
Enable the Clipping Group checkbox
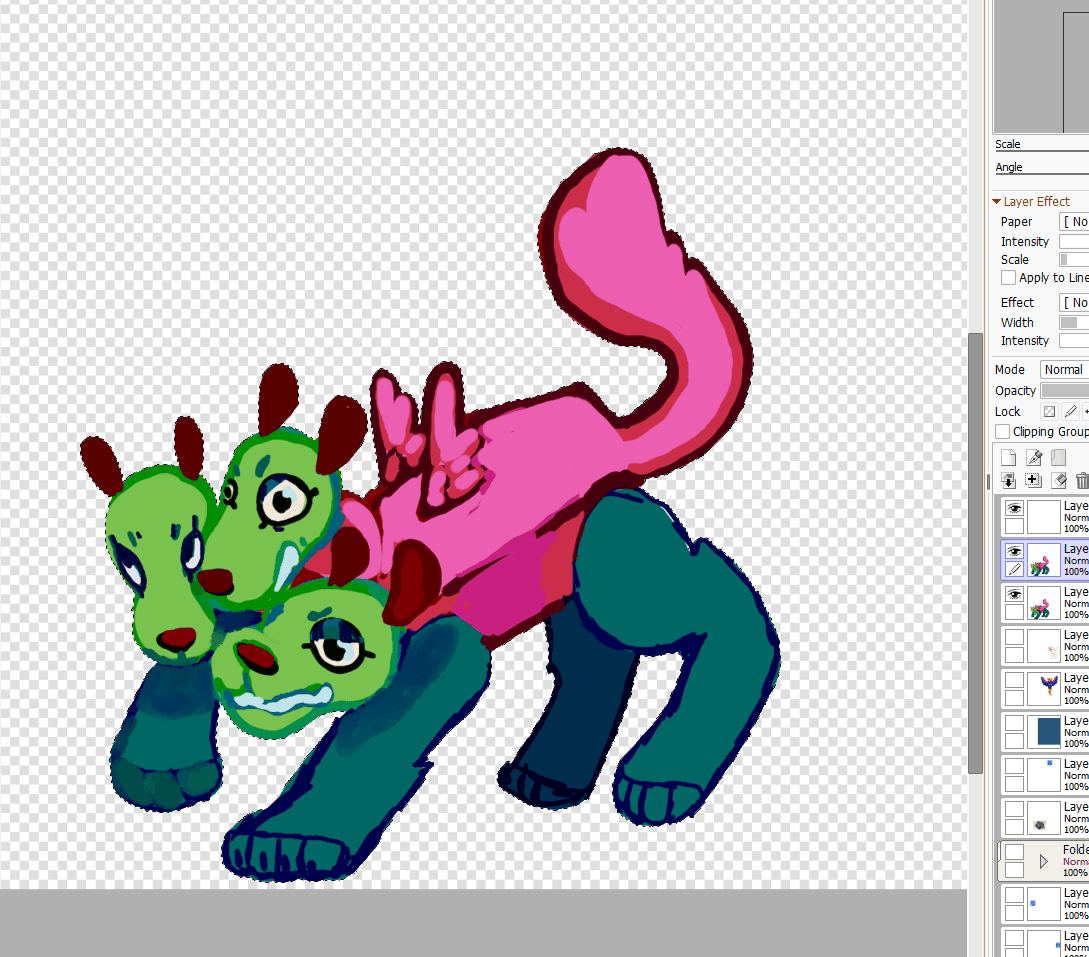coord(1003,432)
